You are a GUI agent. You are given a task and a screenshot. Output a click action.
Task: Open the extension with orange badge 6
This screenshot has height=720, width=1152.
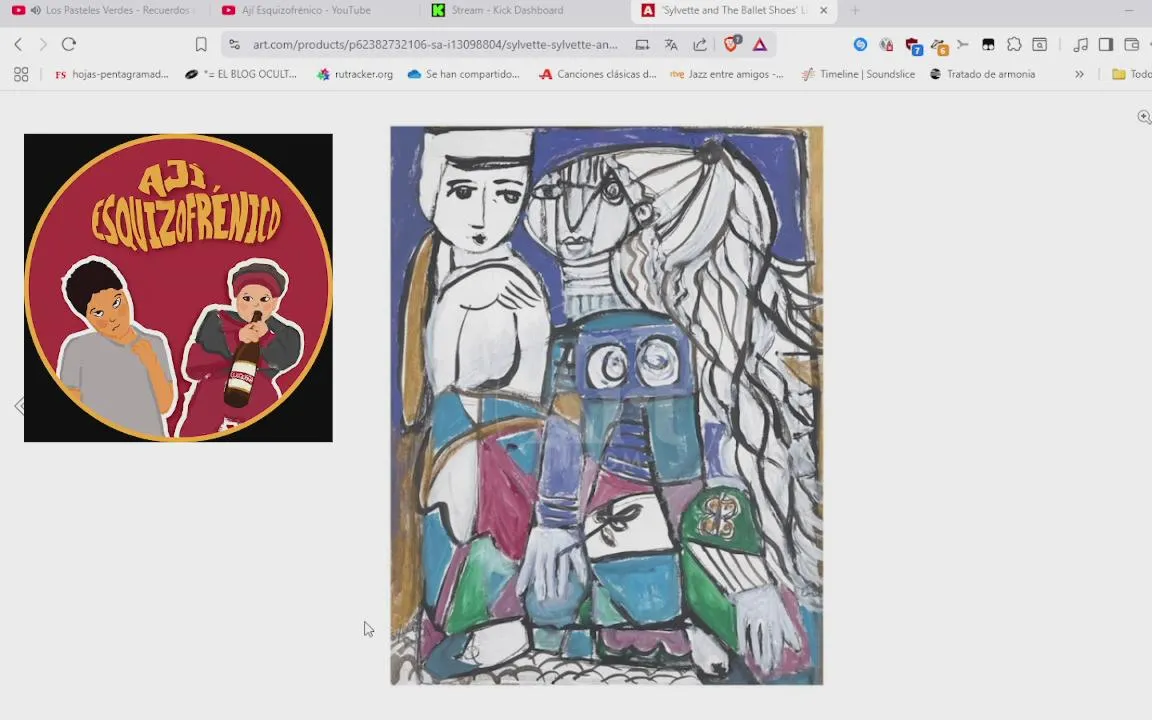click(x=939, y=46)
